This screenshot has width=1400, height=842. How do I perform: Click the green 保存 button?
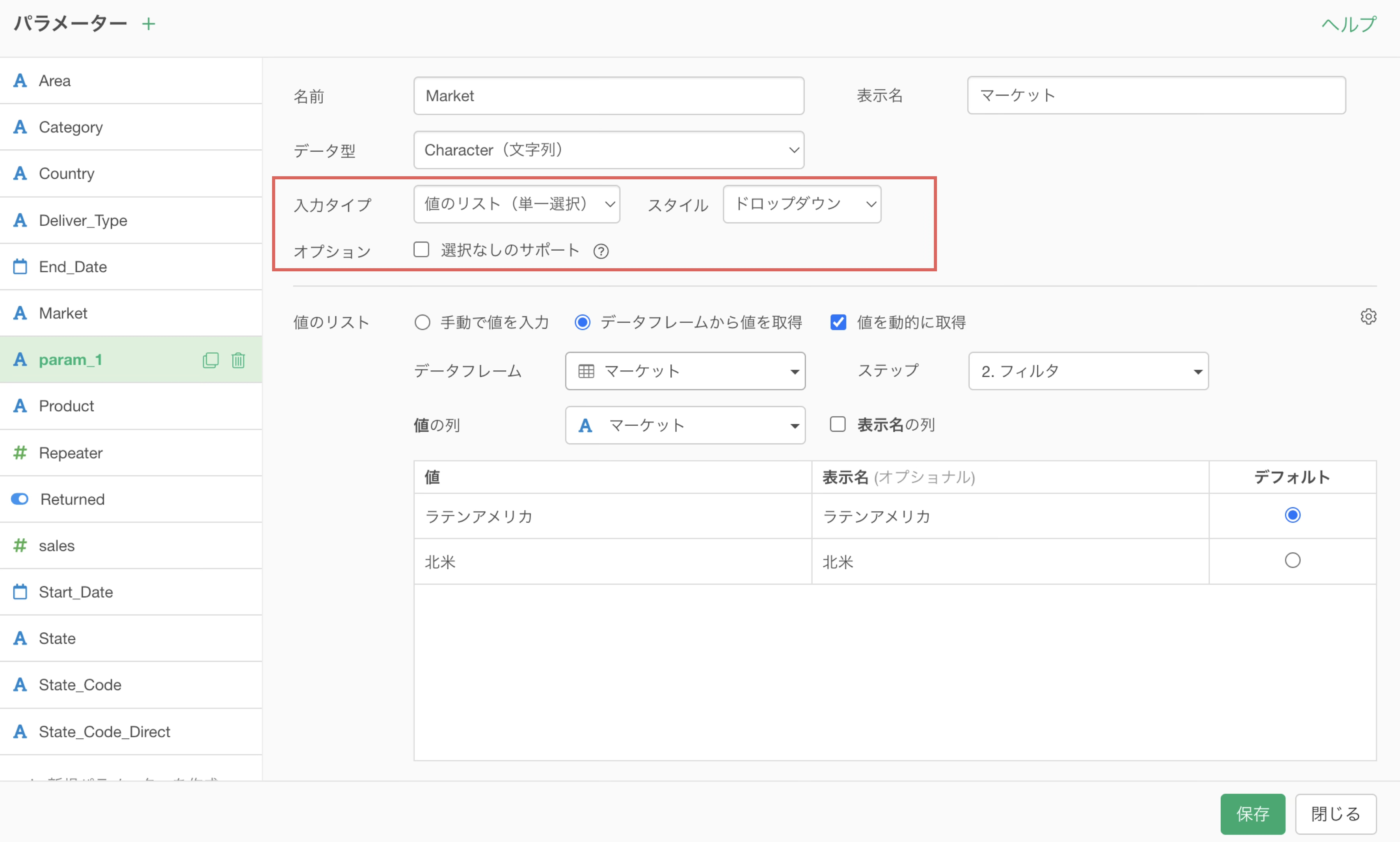point(1252,814)
